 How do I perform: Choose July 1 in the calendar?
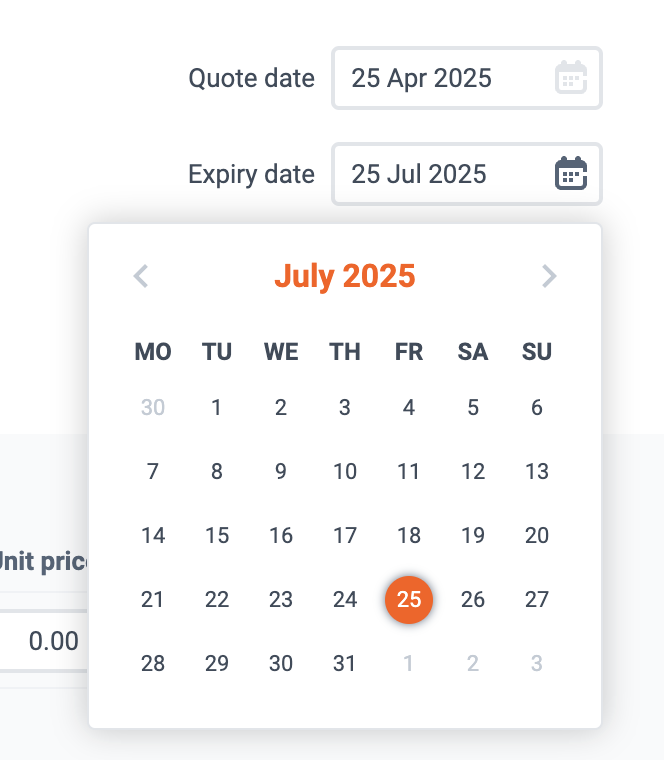[x=217, y=408]
